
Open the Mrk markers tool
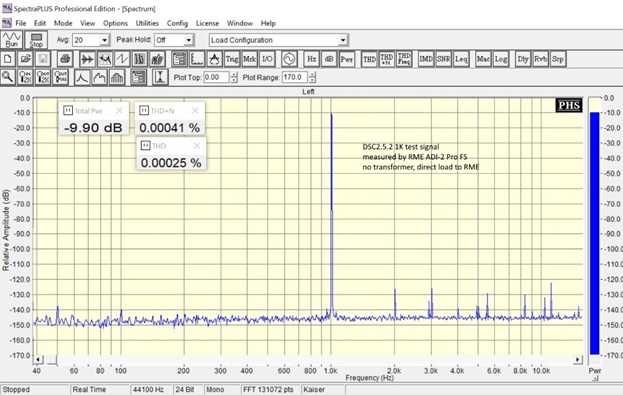pos(250,59)
